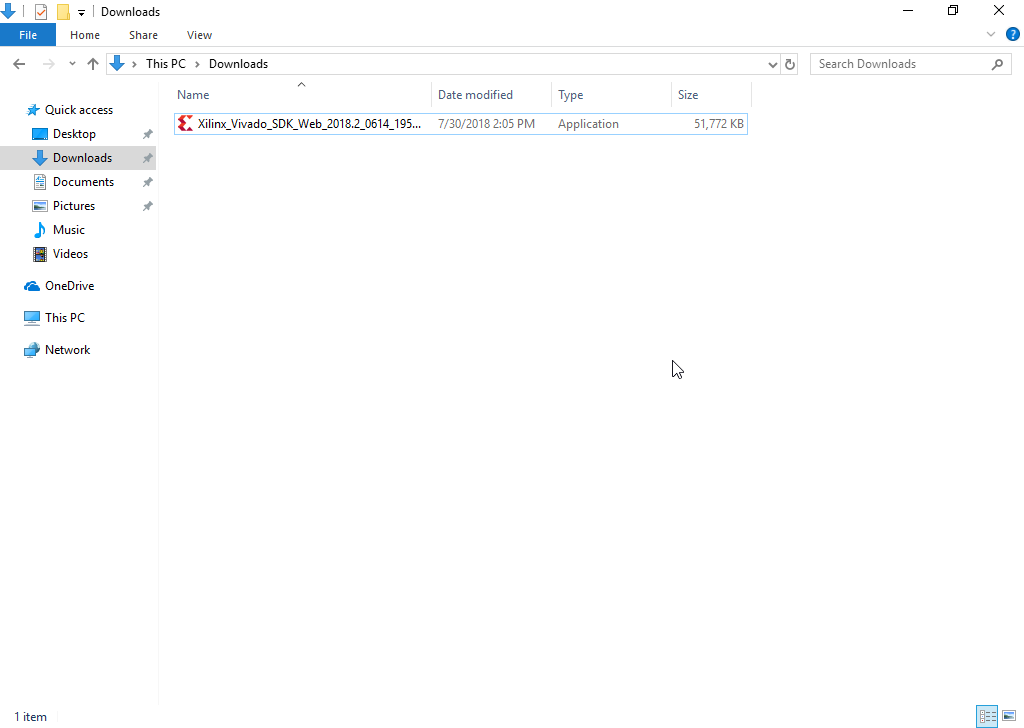The image size is (1024, 728).
Task: Select Quick access in navigation pane
Action: tap(78, 110)
